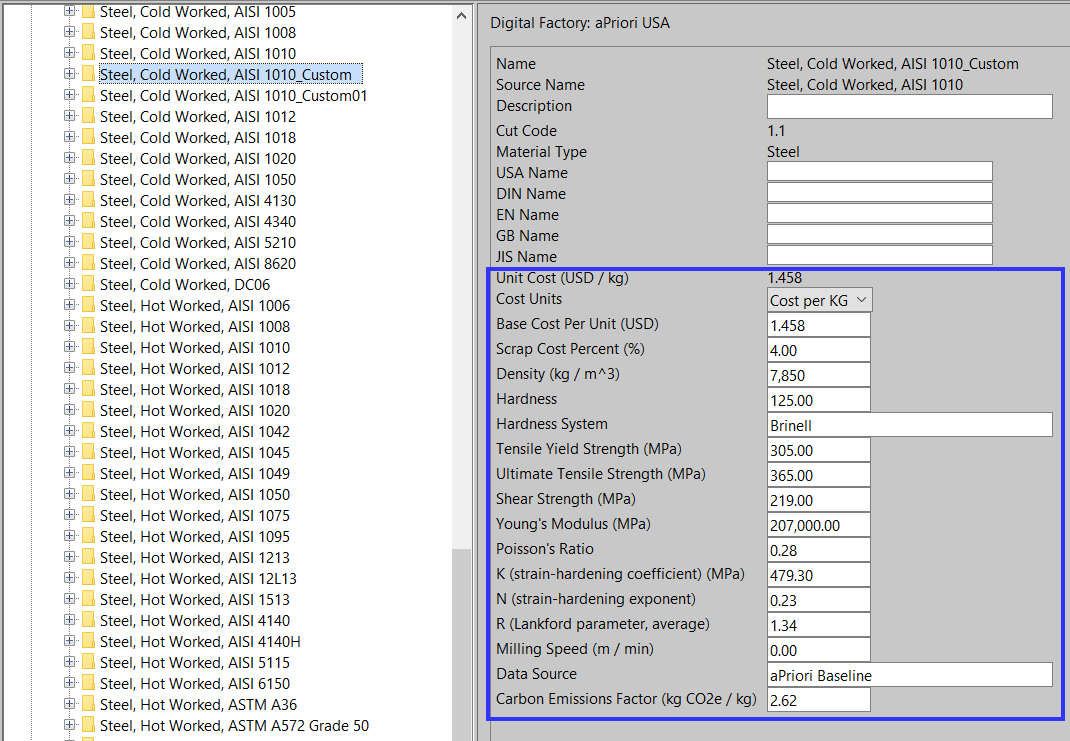Click the EN Name input field
The height and width of the screenshot is (741, 1070).
[880, 214]
